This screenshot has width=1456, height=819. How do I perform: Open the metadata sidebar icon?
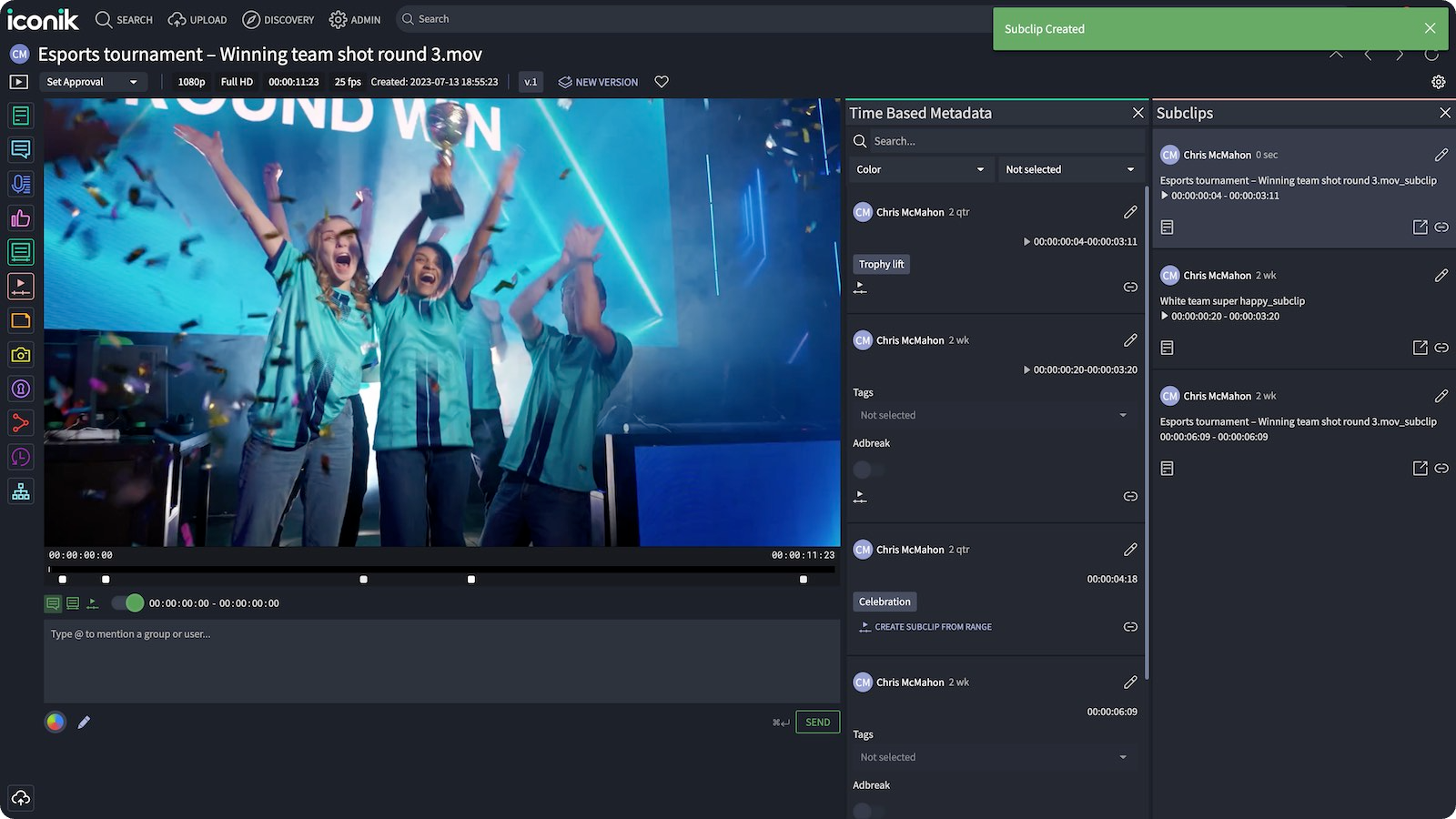(x=20, y=116)
